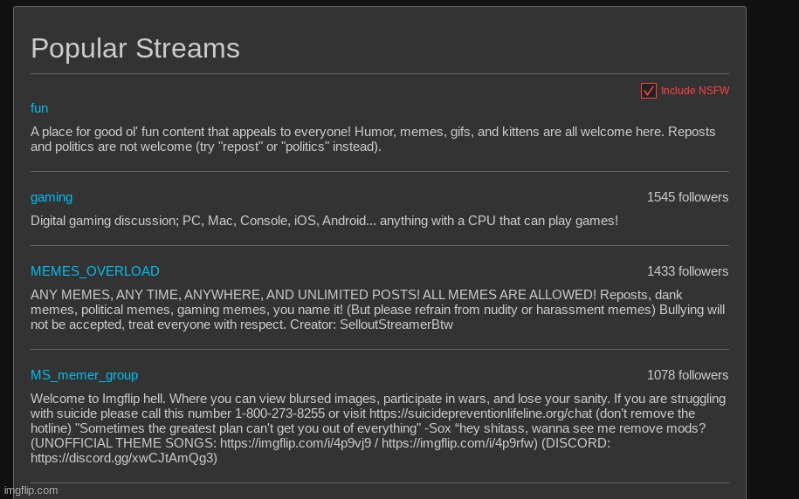Visit the MS_memer_group stream
Screen dimensions: 799x499
(84, 375)
